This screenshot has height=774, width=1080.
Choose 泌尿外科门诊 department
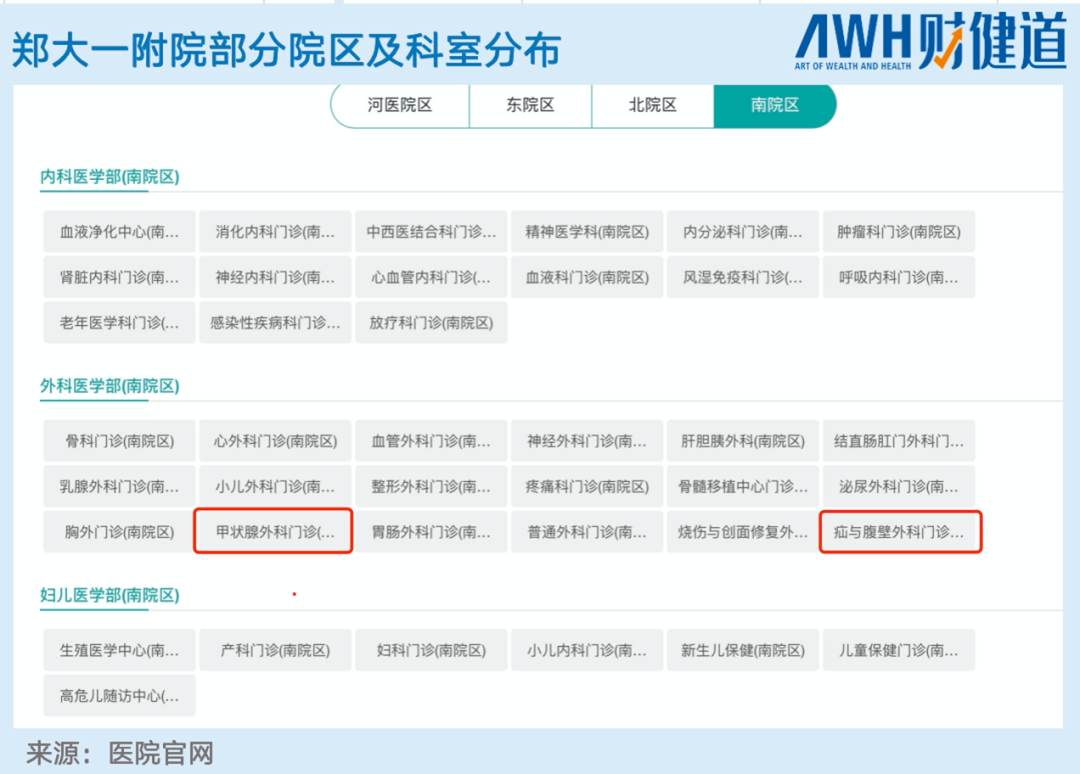tap(899, 487)
